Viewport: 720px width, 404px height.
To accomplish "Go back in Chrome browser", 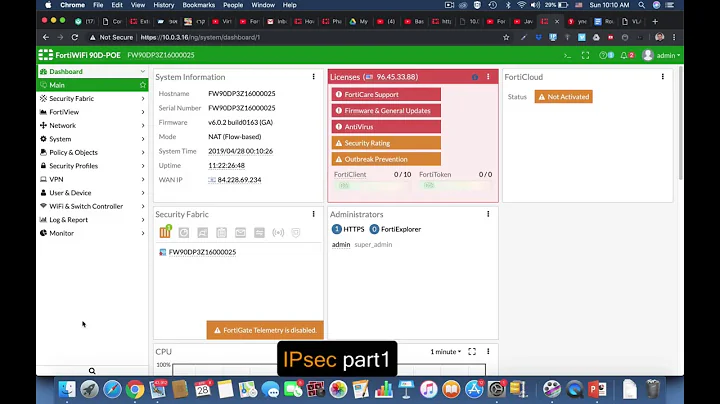I will [x=45, y=37].
